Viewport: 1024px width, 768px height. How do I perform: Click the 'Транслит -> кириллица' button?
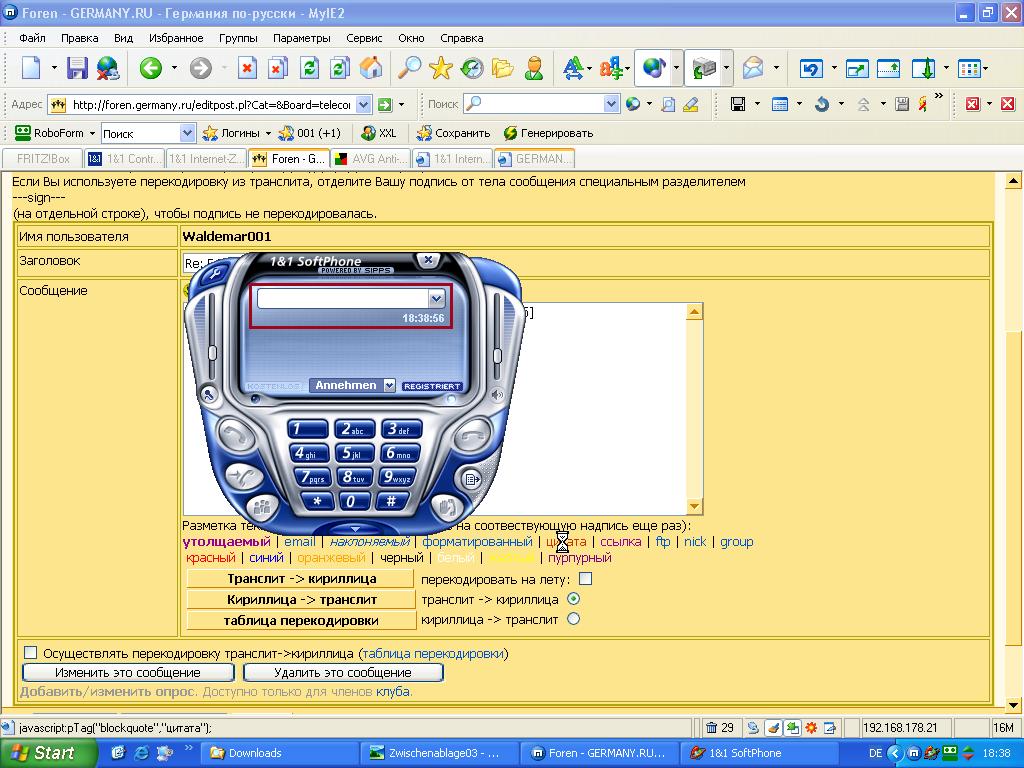pyautogui.click(x=301, y=579)
